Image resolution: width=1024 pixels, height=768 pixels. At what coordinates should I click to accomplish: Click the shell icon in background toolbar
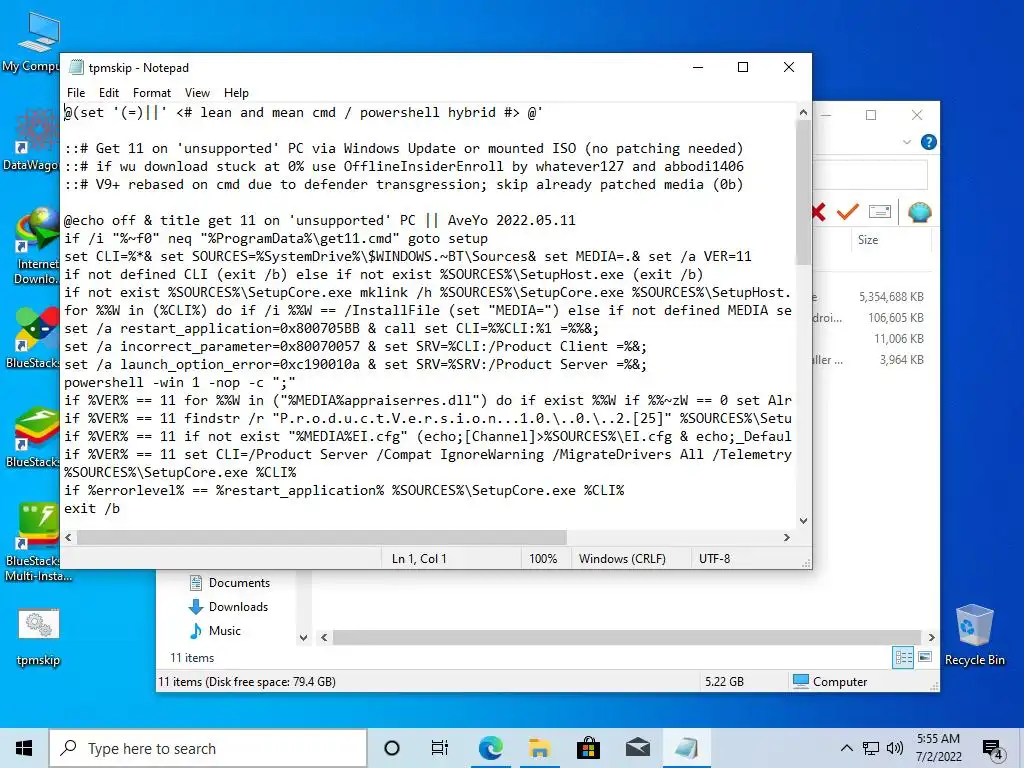(920, 212)
